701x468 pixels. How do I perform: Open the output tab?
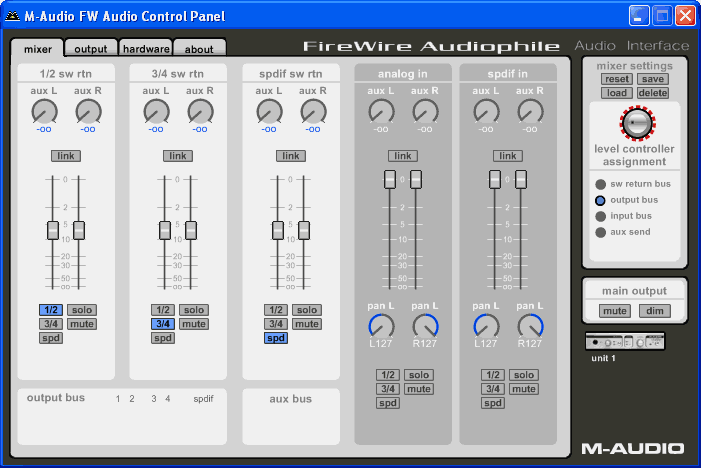point(91,49)
